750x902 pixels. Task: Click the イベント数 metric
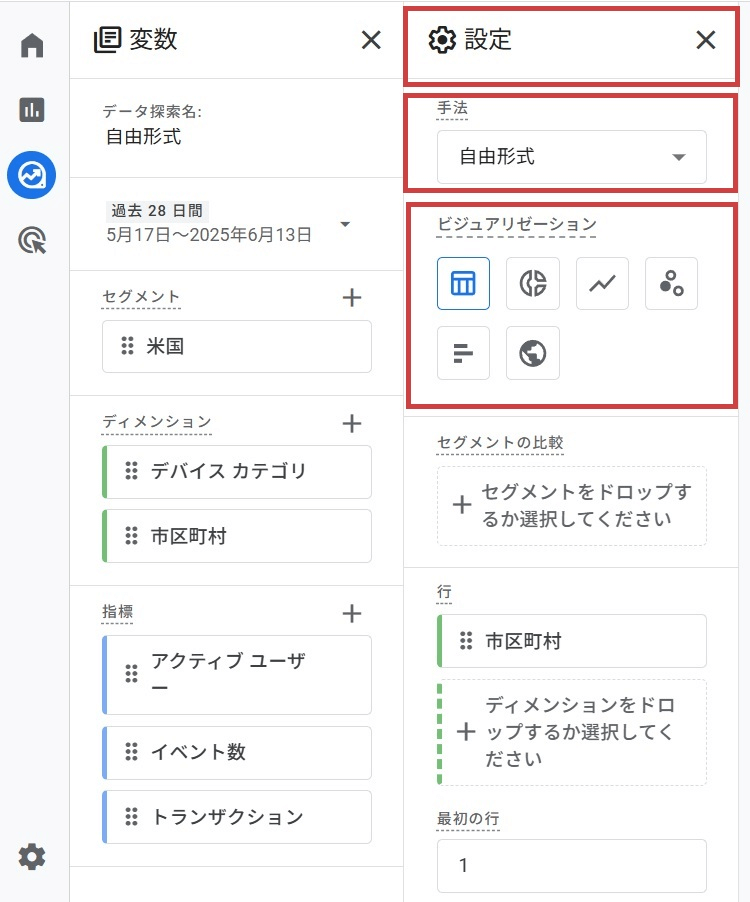tap(237, 753)
